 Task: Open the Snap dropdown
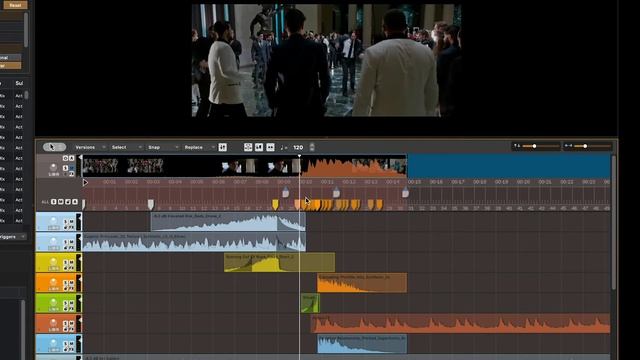[163, 147]
